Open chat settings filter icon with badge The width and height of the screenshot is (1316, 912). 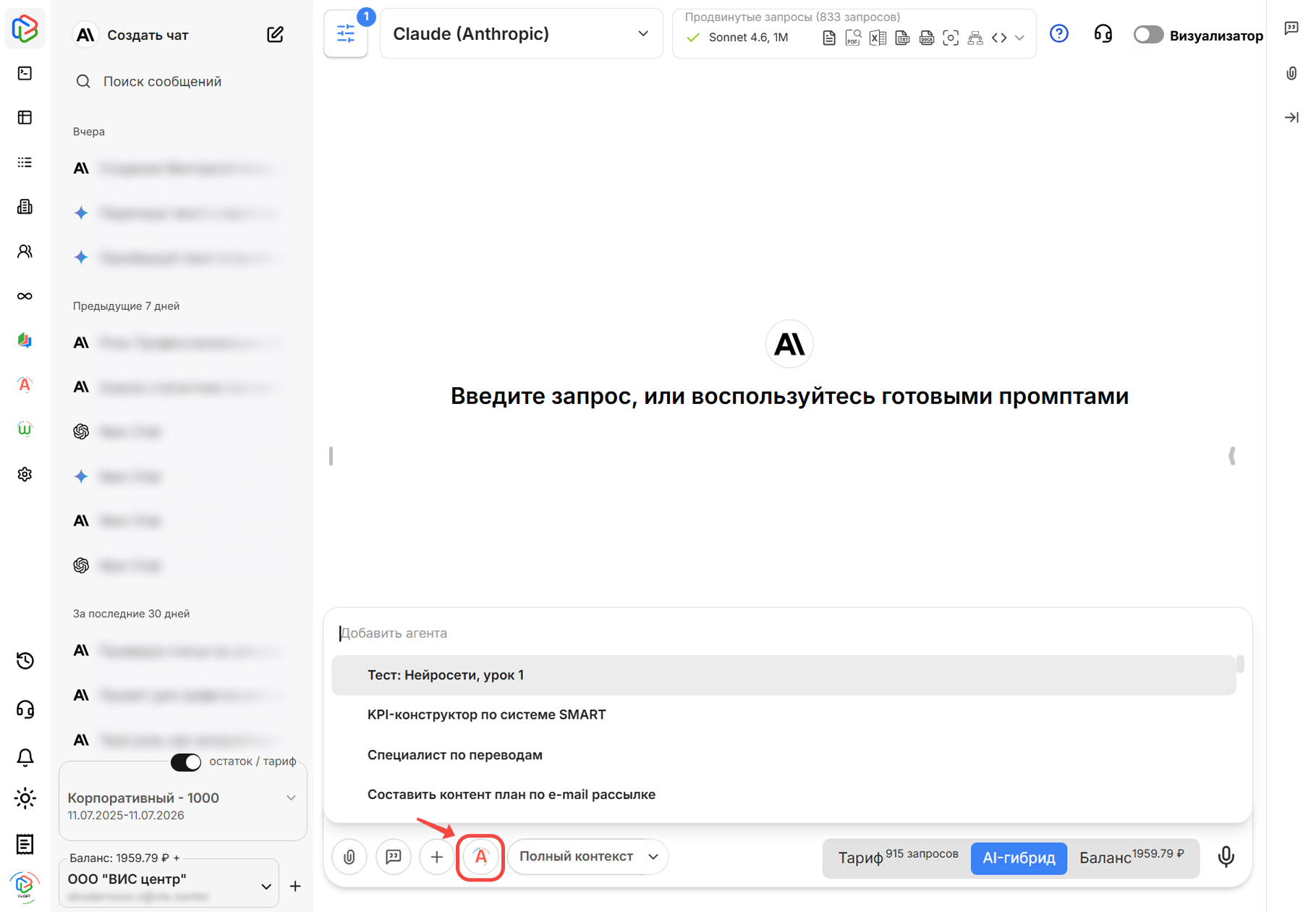click(x=346, y=33)
